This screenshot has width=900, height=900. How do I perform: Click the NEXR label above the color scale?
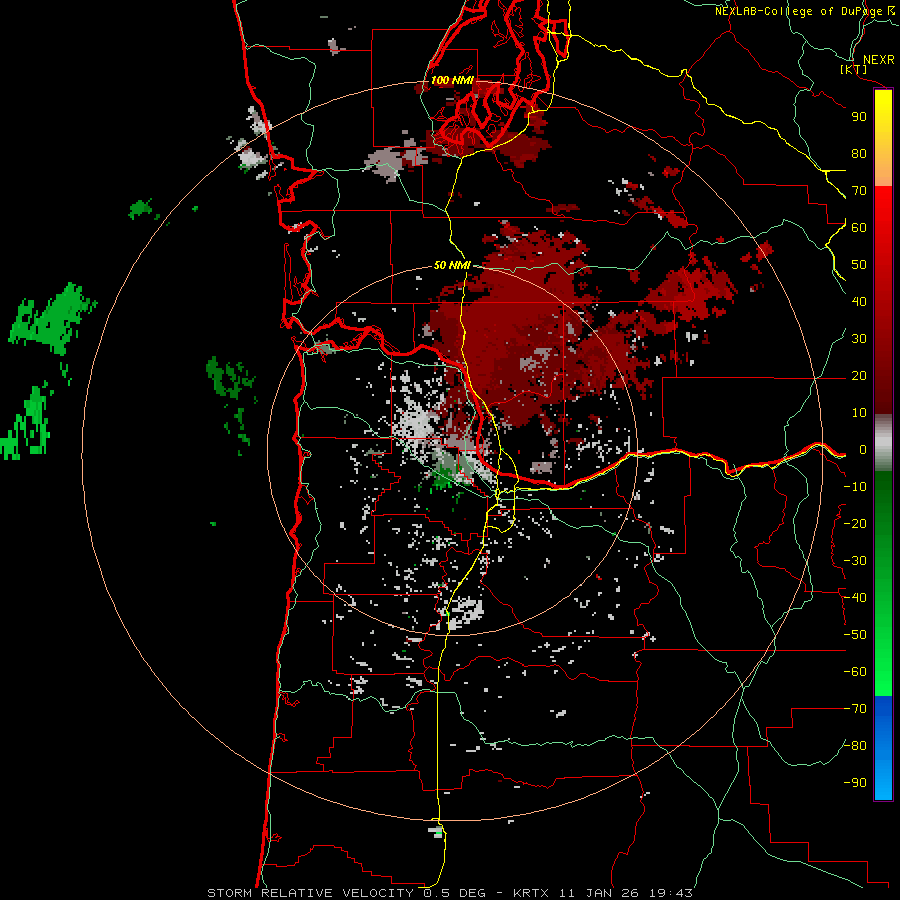click(878, 60)
